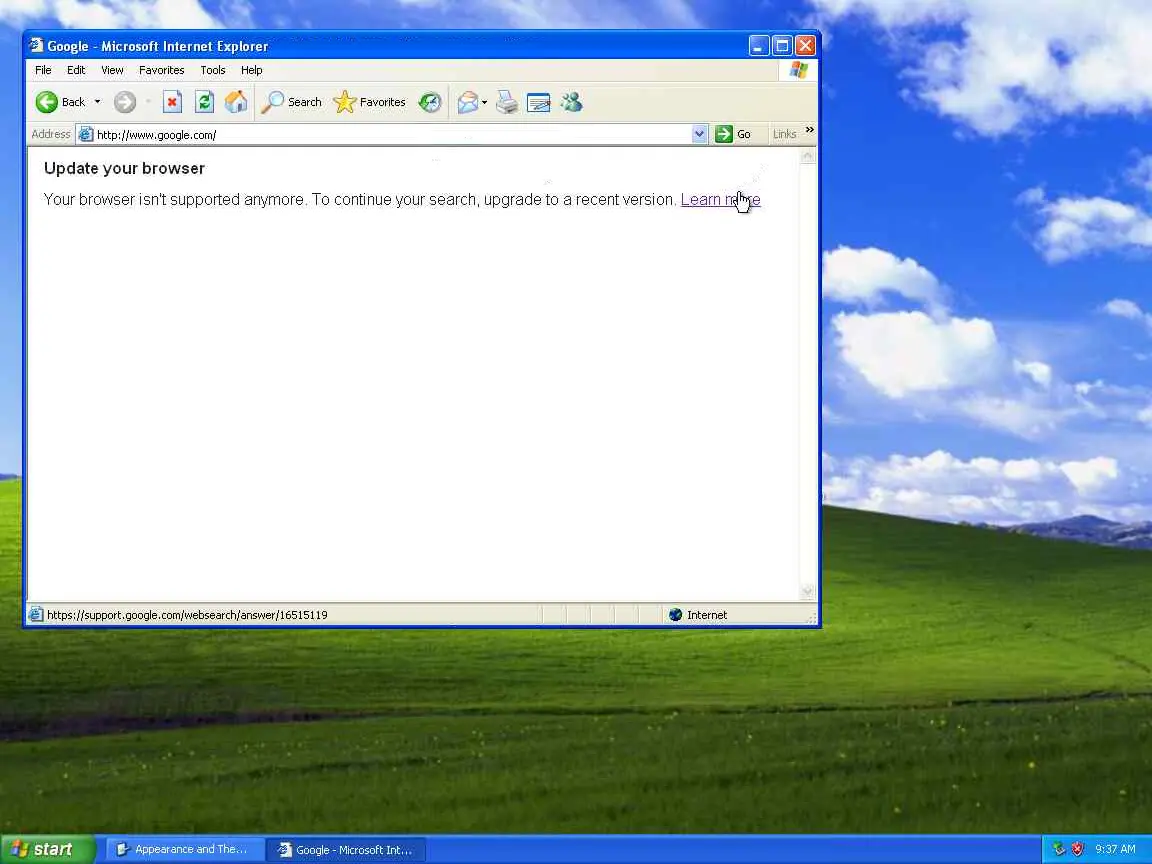Click the scrollbar up arrow
This screenshot has width=1152, height=864.
coord(807,156)
